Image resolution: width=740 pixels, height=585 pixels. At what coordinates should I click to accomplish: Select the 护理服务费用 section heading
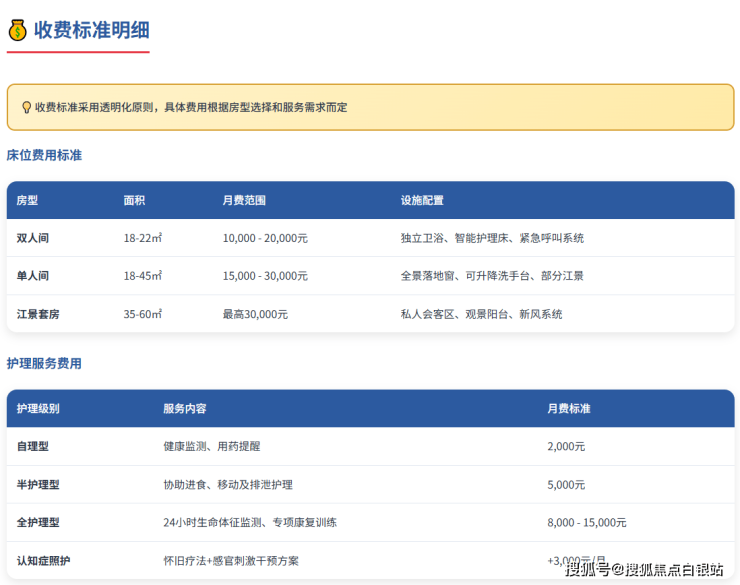click(x=44, y=364)
